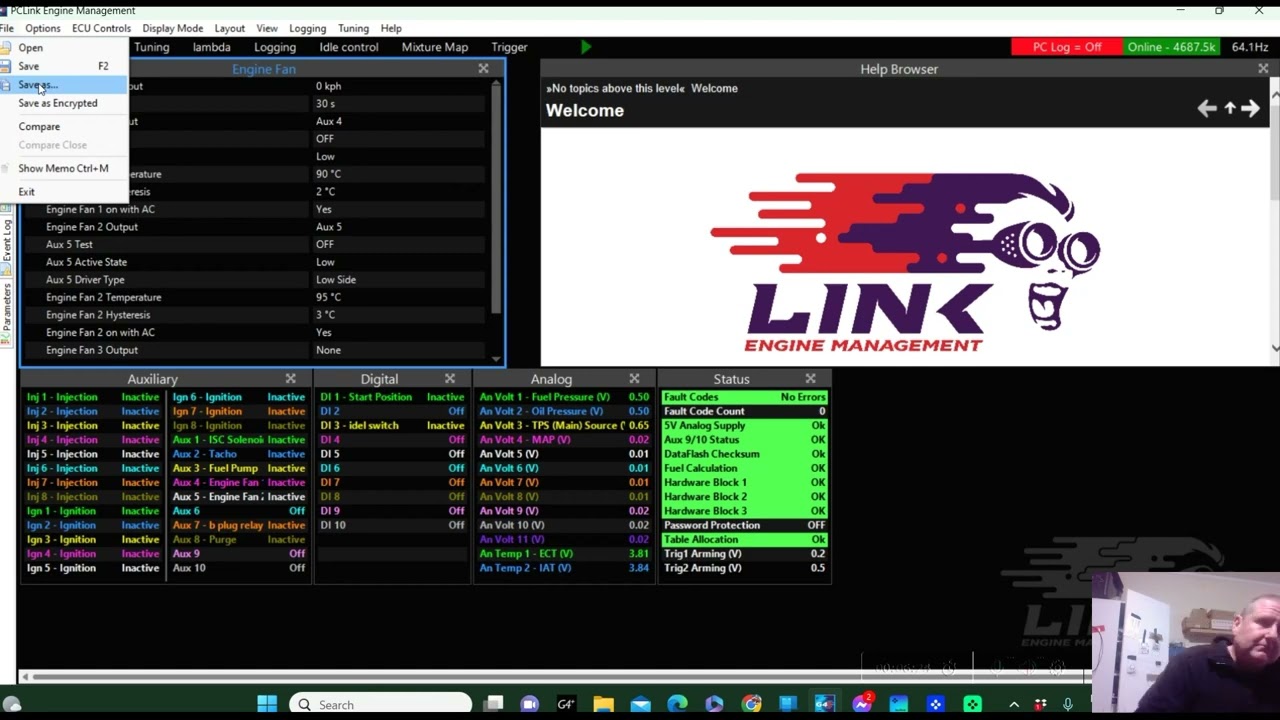Open the video chat taskbar app
Viewport: 1280px width, 720px height.
point(529,704)
